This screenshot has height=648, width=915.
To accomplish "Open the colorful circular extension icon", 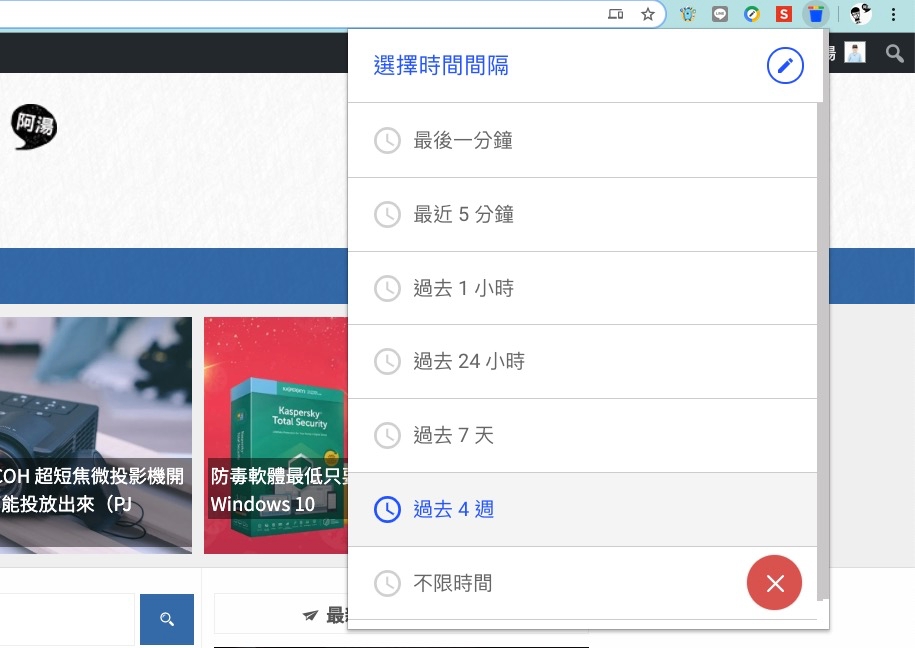I will [x=752, y=14].
